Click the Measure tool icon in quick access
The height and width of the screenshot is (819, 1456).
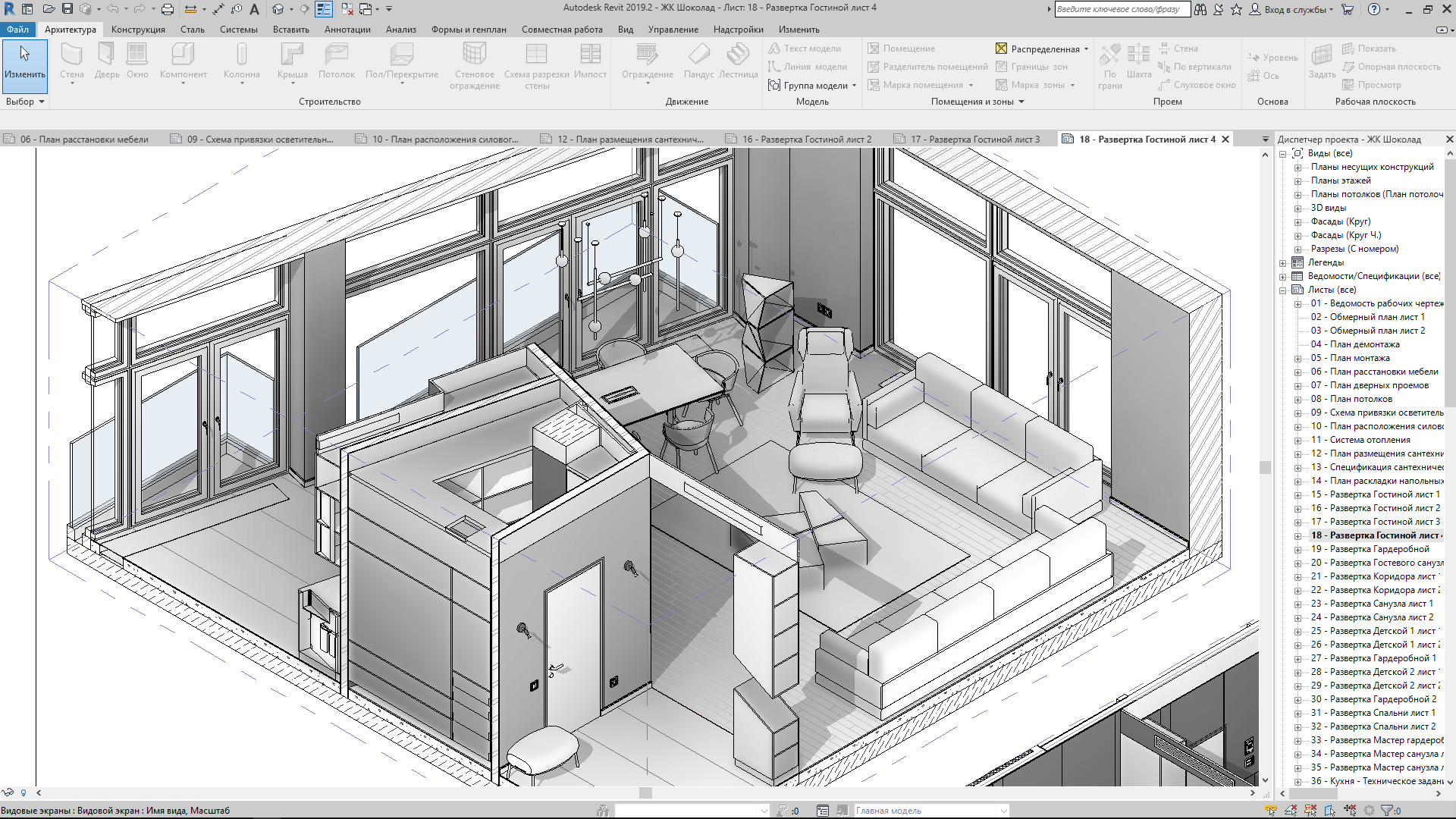pyautogui.click(x=190, y=9)
